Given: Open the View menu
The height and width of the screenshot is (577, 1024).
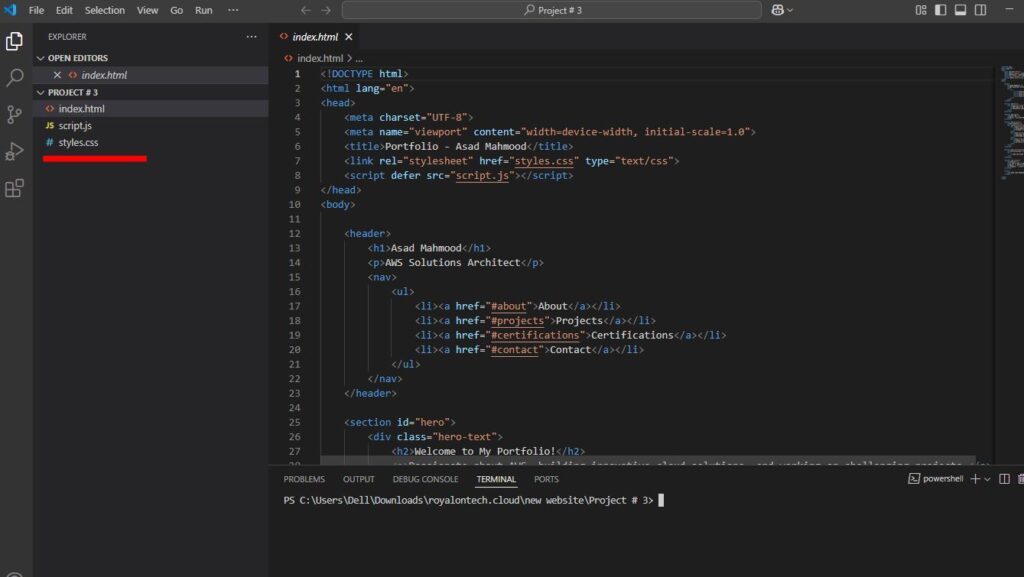Looking at the screenshot, I should (148, 10).
